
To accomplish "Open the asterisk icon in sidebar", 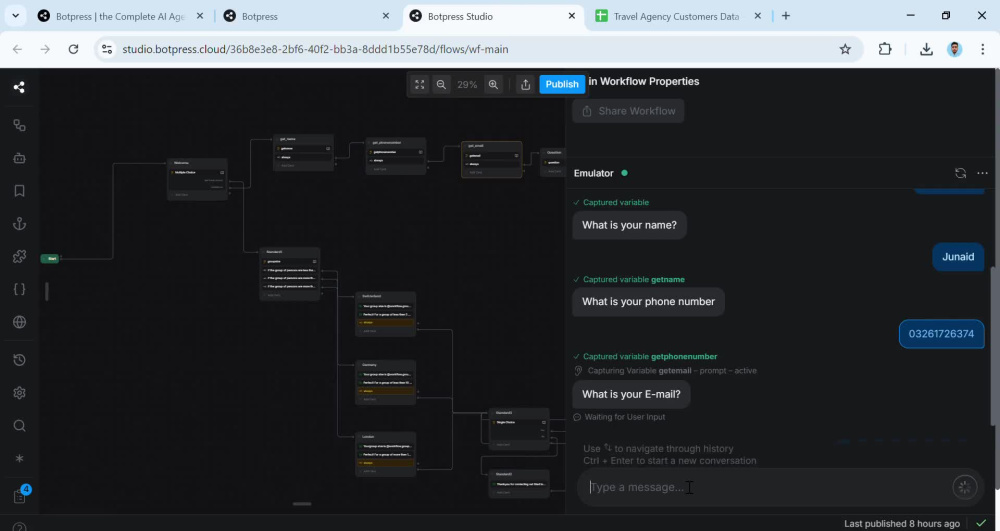I will coord(19,458).
